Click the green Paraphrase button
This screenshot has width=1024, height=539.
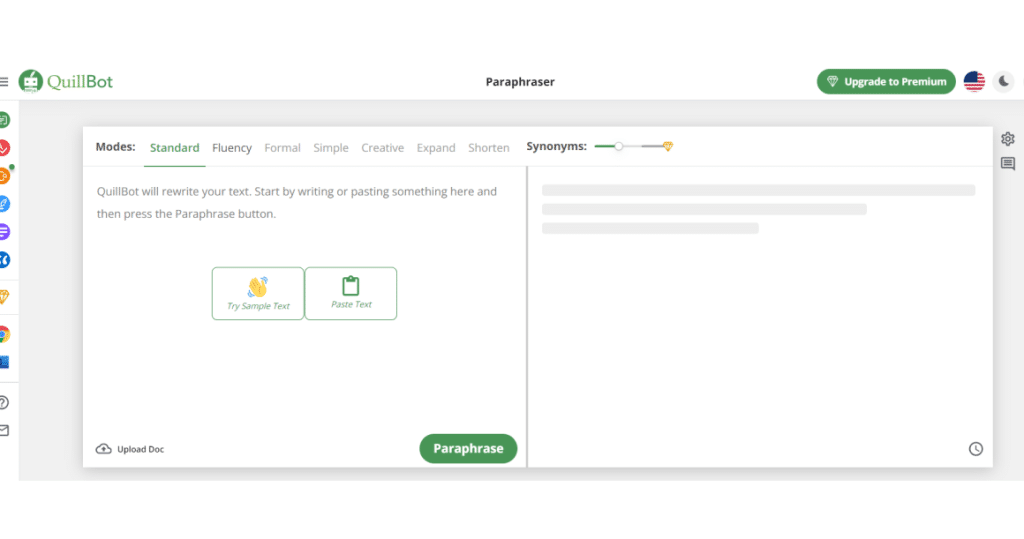coord(468,449)
